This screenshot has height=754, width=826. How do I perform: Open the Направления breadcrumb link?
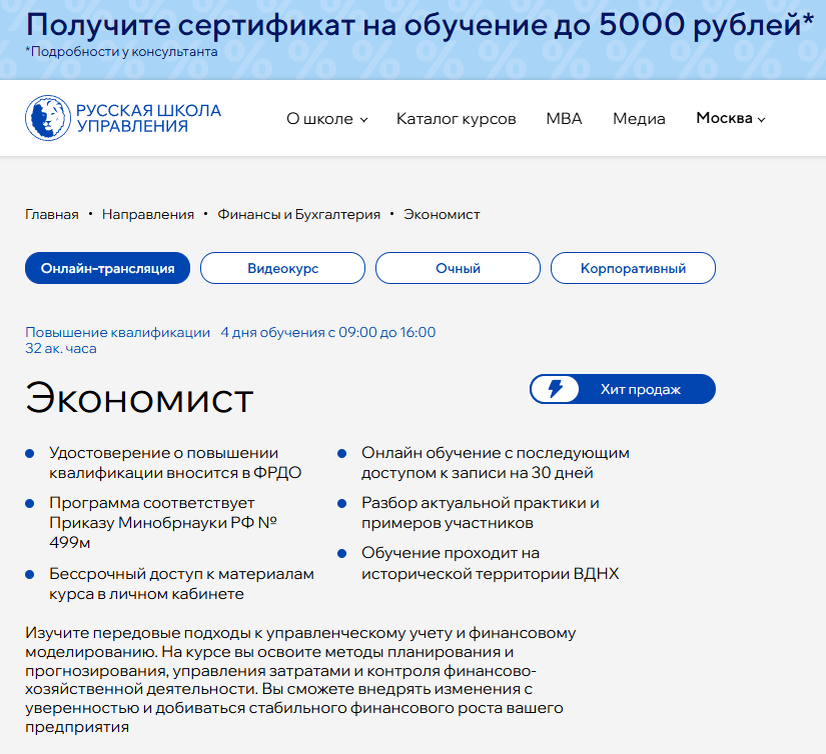click(x=146, y=214)
